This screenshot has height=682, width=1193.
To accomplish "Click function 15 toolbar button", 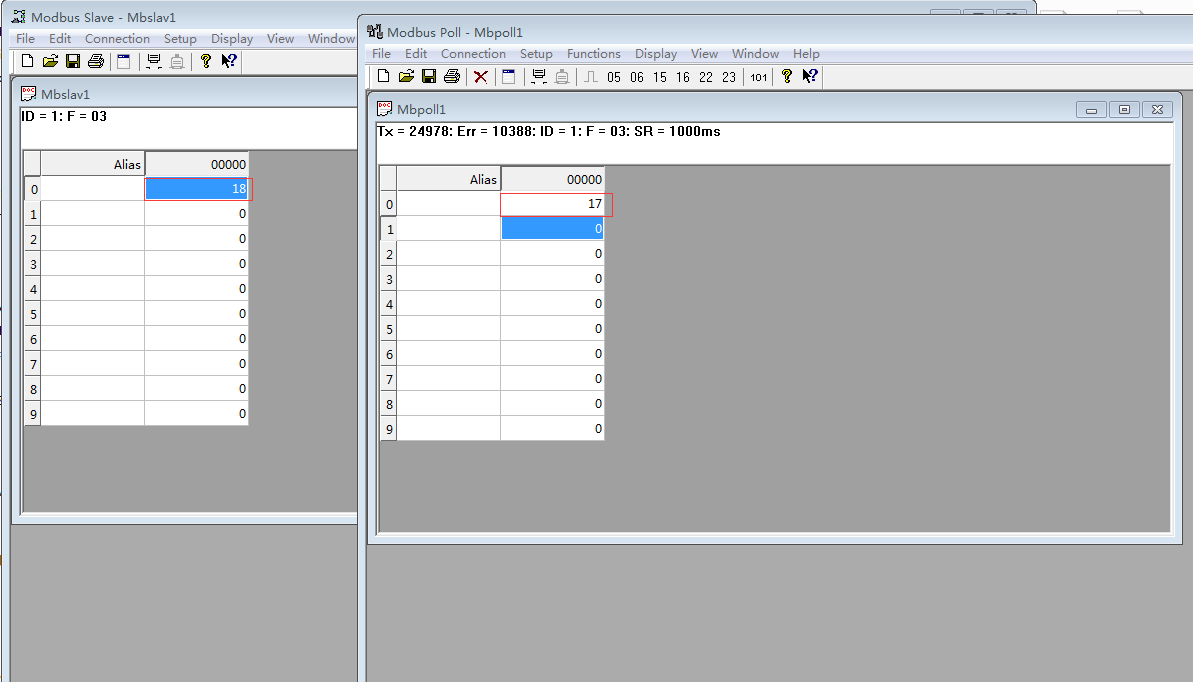I will click(x=660, y=77).
